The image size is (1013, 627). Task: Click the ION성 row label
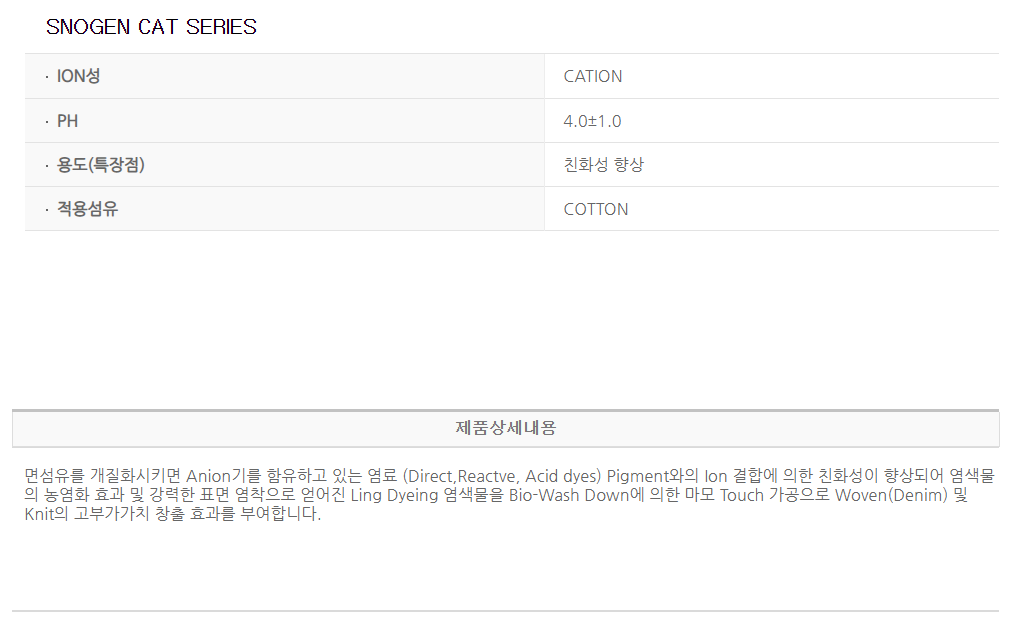[x=78, y=76]
